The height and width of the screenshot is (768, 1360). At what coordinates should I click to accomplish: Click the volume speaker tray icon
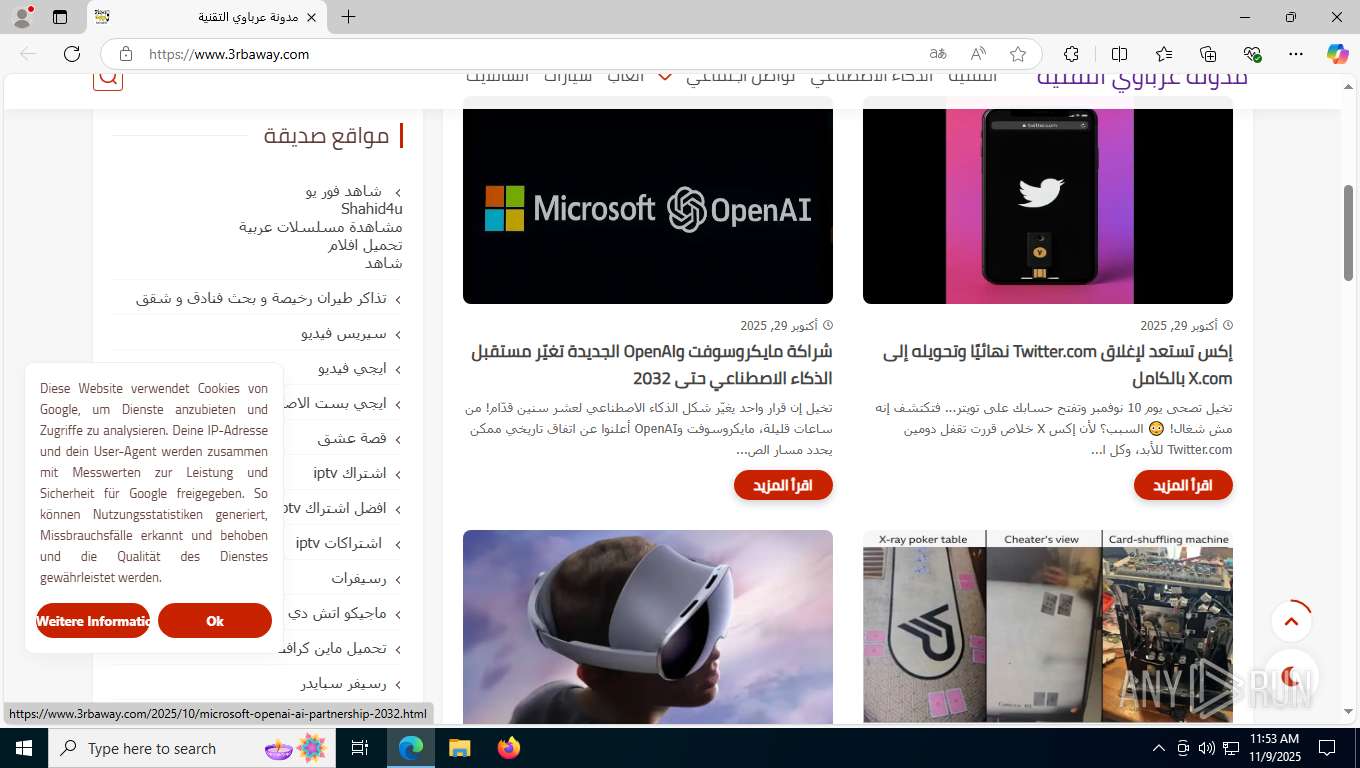1206,748
